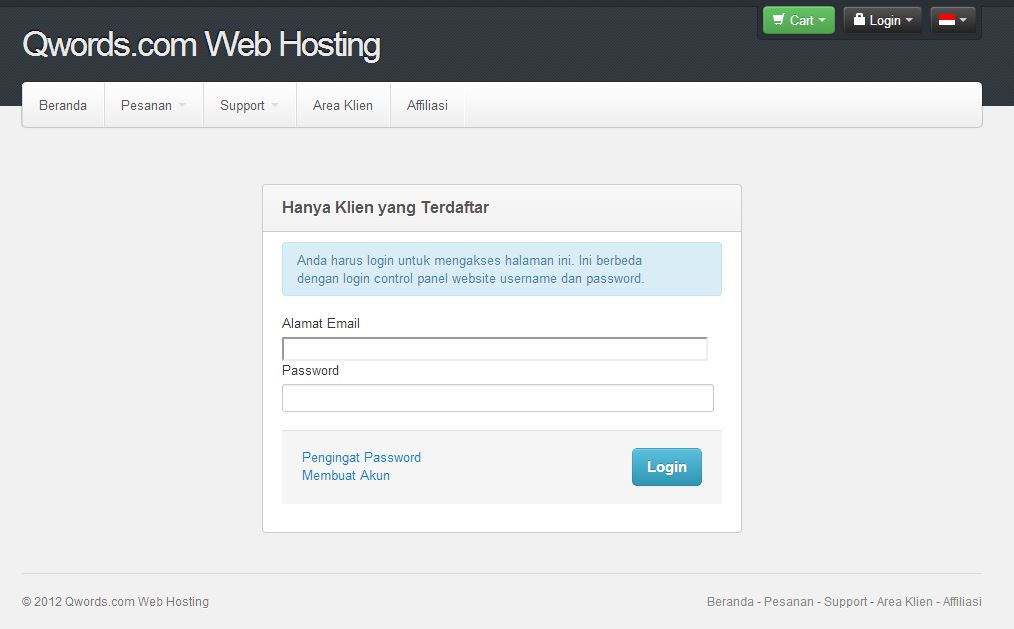Open the top Login dropdown caret
Screen dimensions: 1014x629
pyautogui.click(x=909, y=20)
